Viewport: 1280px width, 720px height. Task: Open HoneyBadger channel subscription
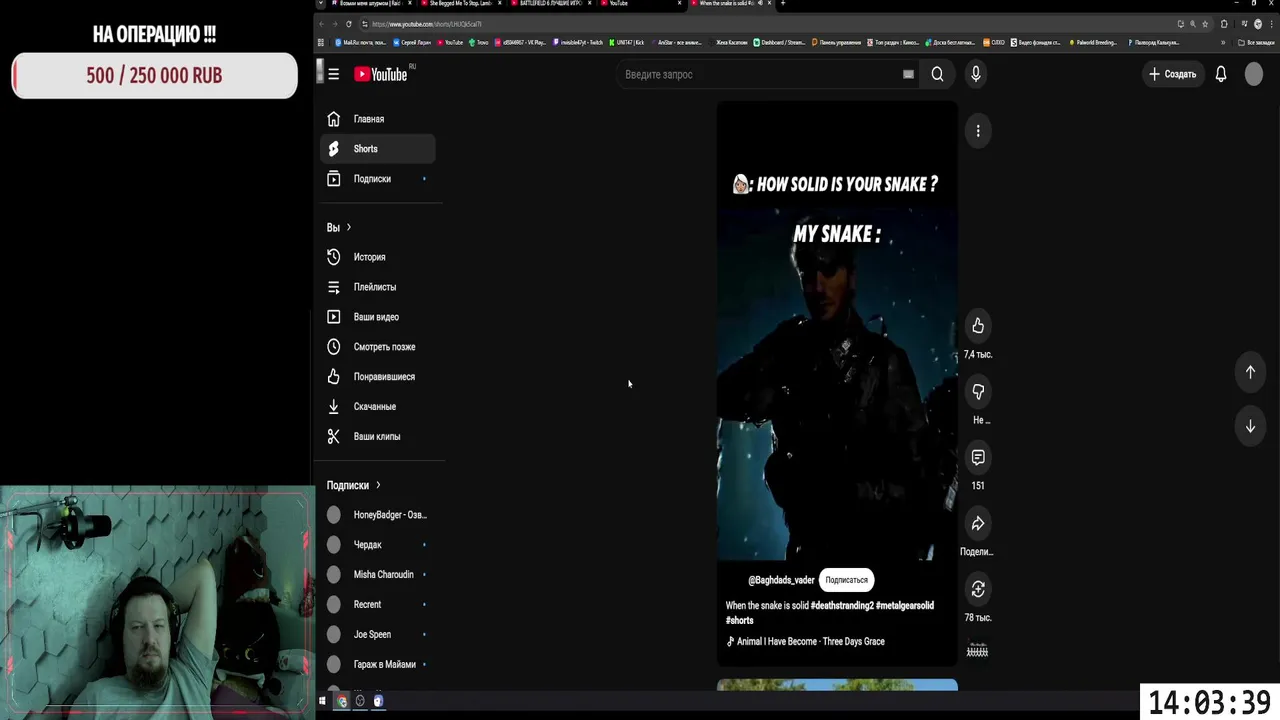point(377,515)
